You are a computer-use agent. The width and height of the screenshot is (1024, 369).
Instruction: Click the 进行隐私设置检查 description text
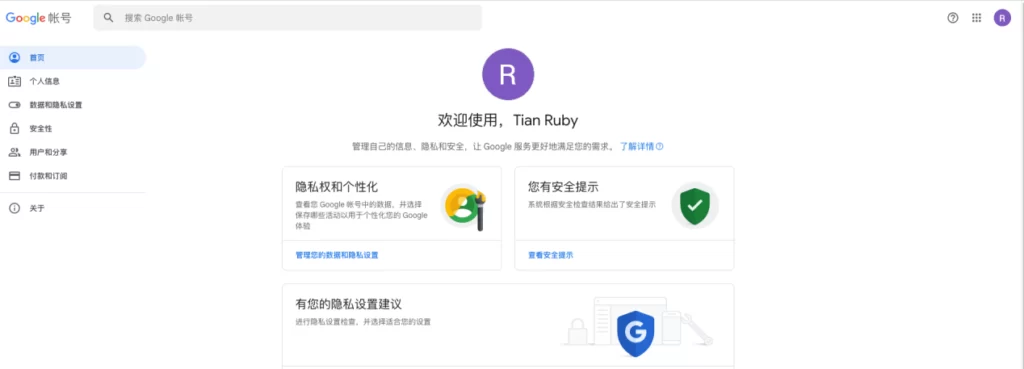pos(363,322)
